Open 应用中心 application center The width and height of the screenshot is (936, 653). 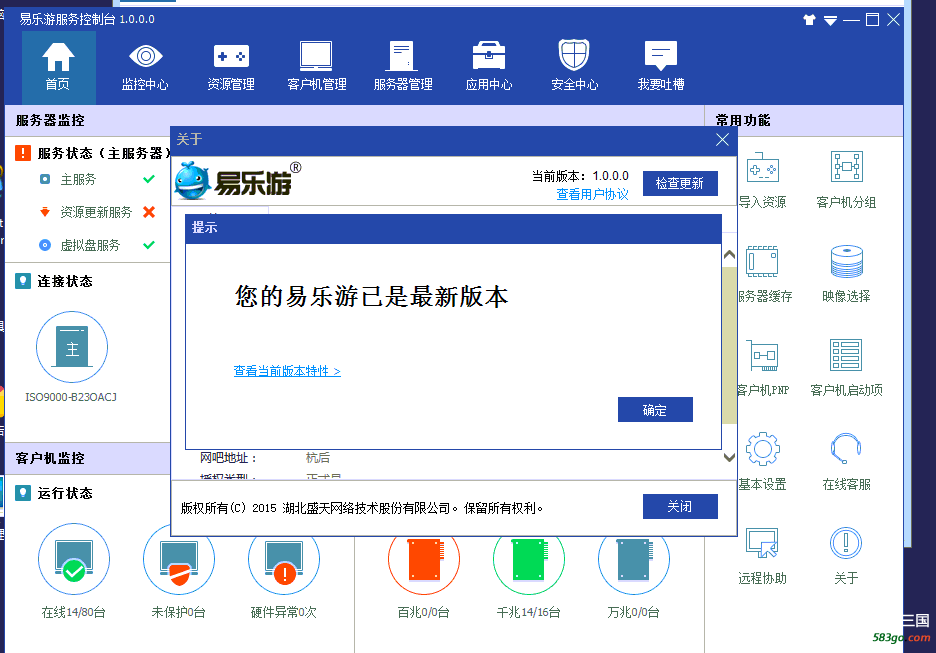tap(489, 67)
